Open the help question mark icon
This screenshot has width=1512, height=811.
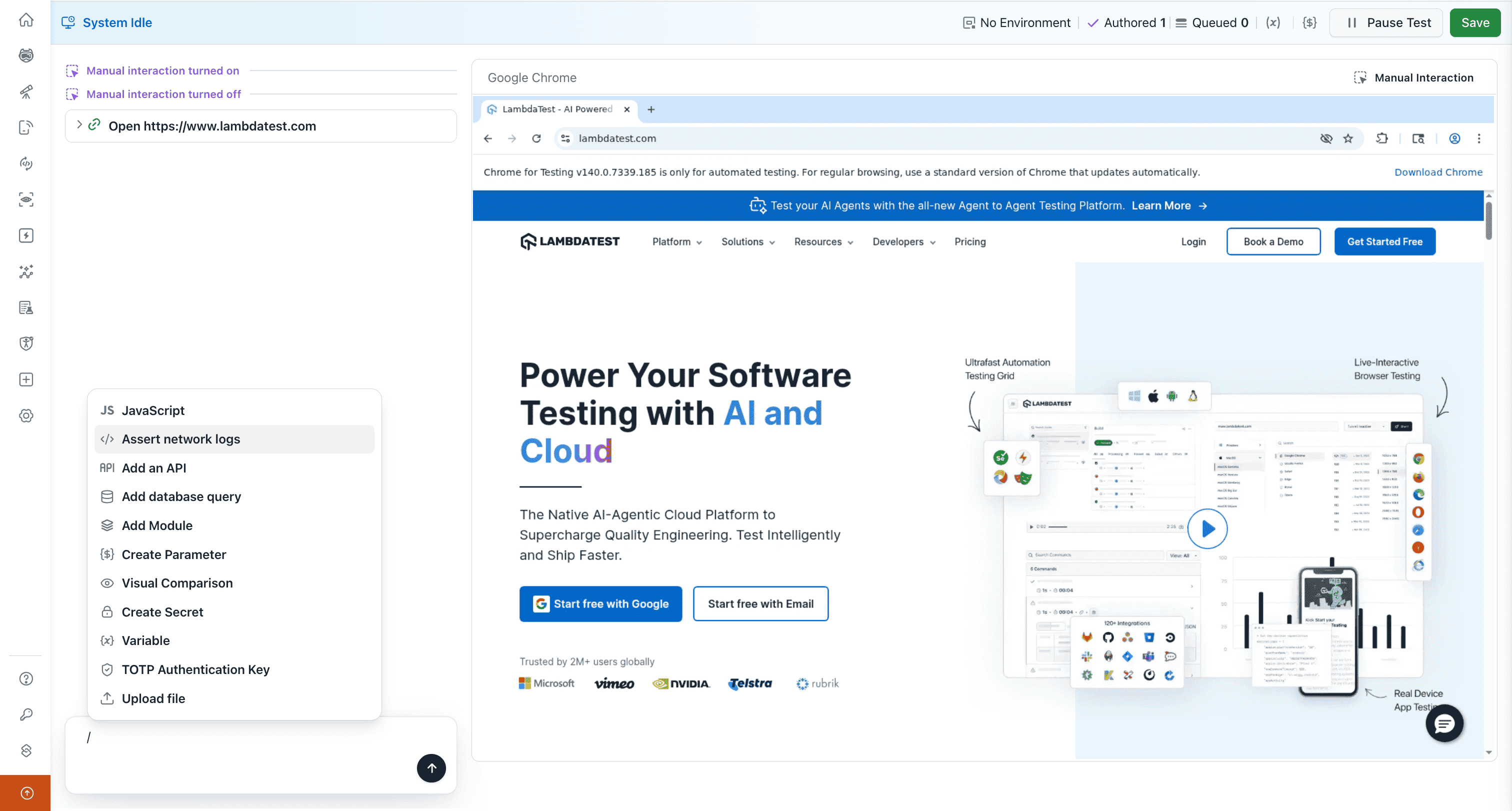(26, 679)
